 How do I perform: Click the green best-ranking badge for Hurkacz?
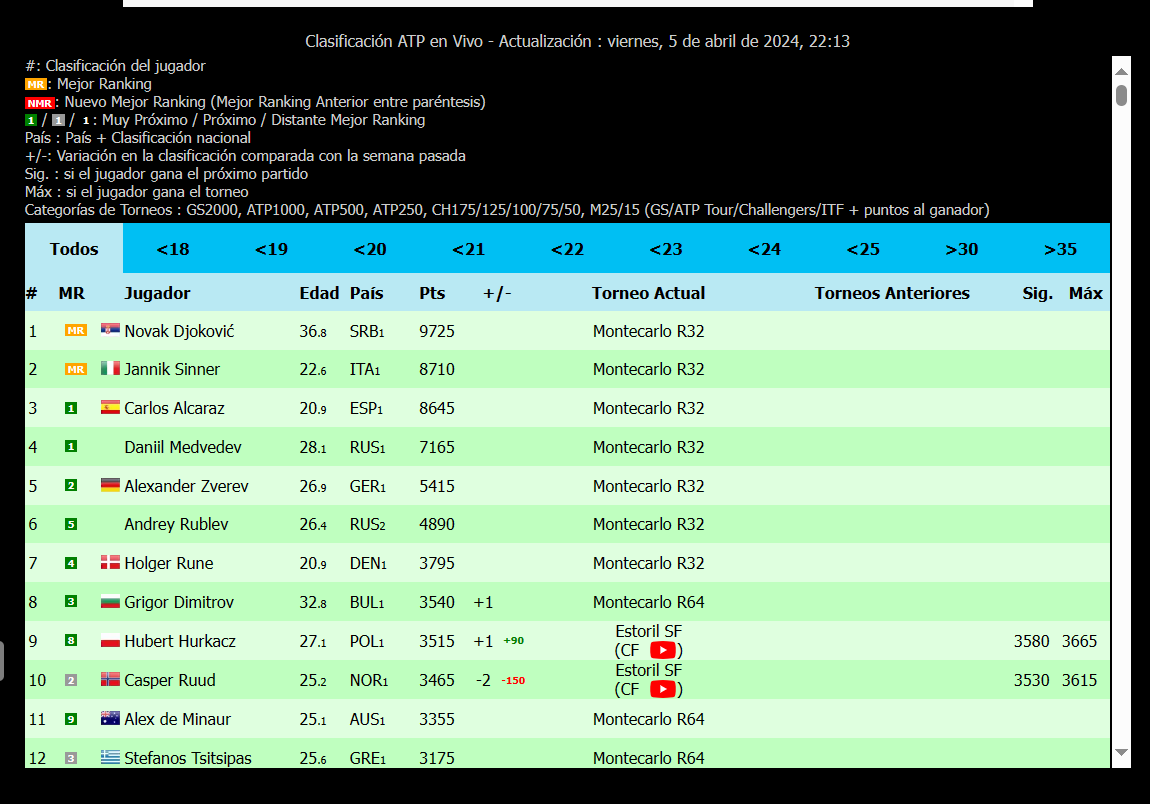[71, 640]
